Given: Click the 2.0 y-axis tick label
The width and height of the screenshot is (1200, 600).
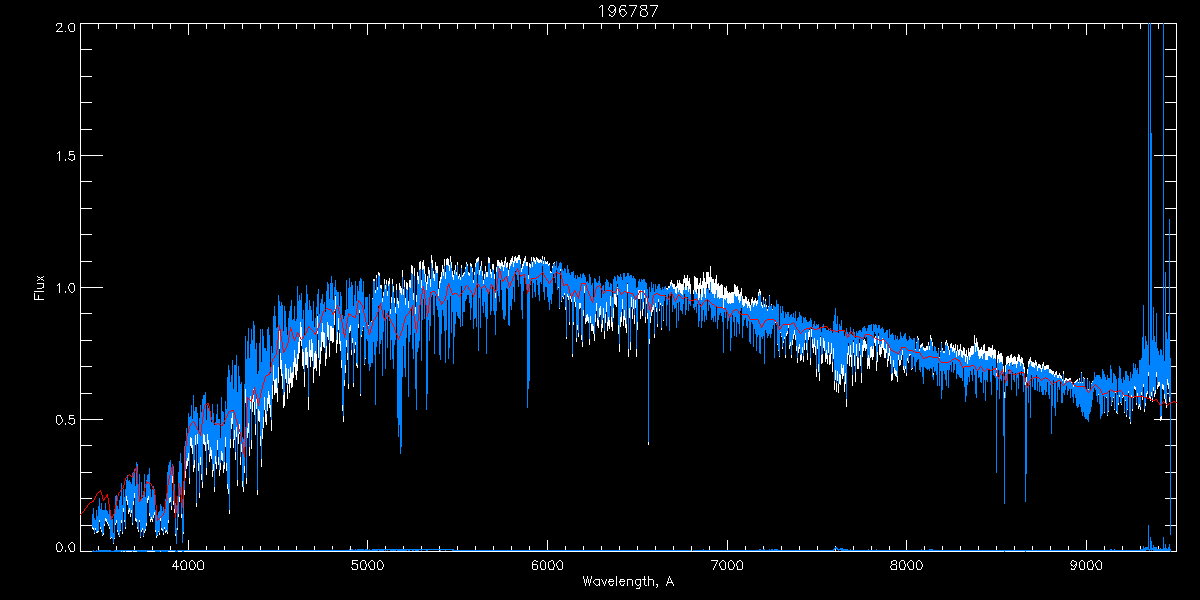Looking at the screenshot, I should 64,28.
